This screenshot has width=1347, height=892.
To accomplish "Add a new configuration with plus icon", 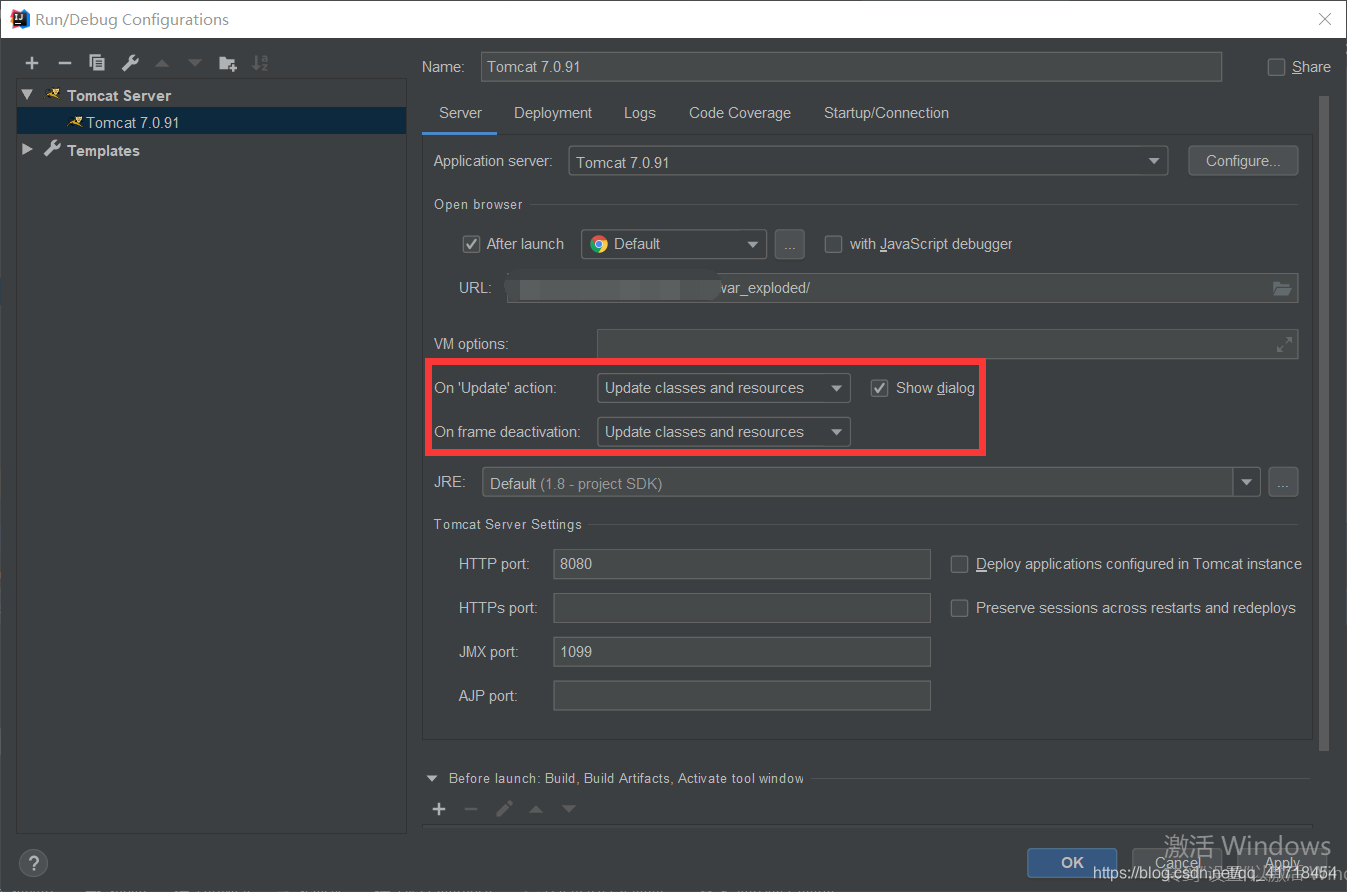I will tap(32, 63).
